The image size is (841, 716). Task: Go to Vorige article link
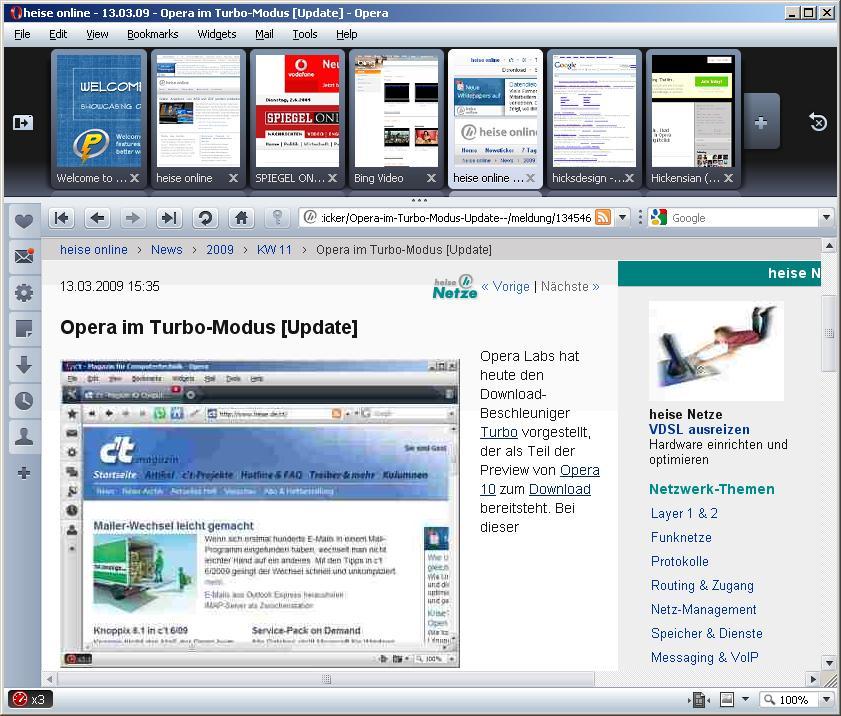(505, 286)
